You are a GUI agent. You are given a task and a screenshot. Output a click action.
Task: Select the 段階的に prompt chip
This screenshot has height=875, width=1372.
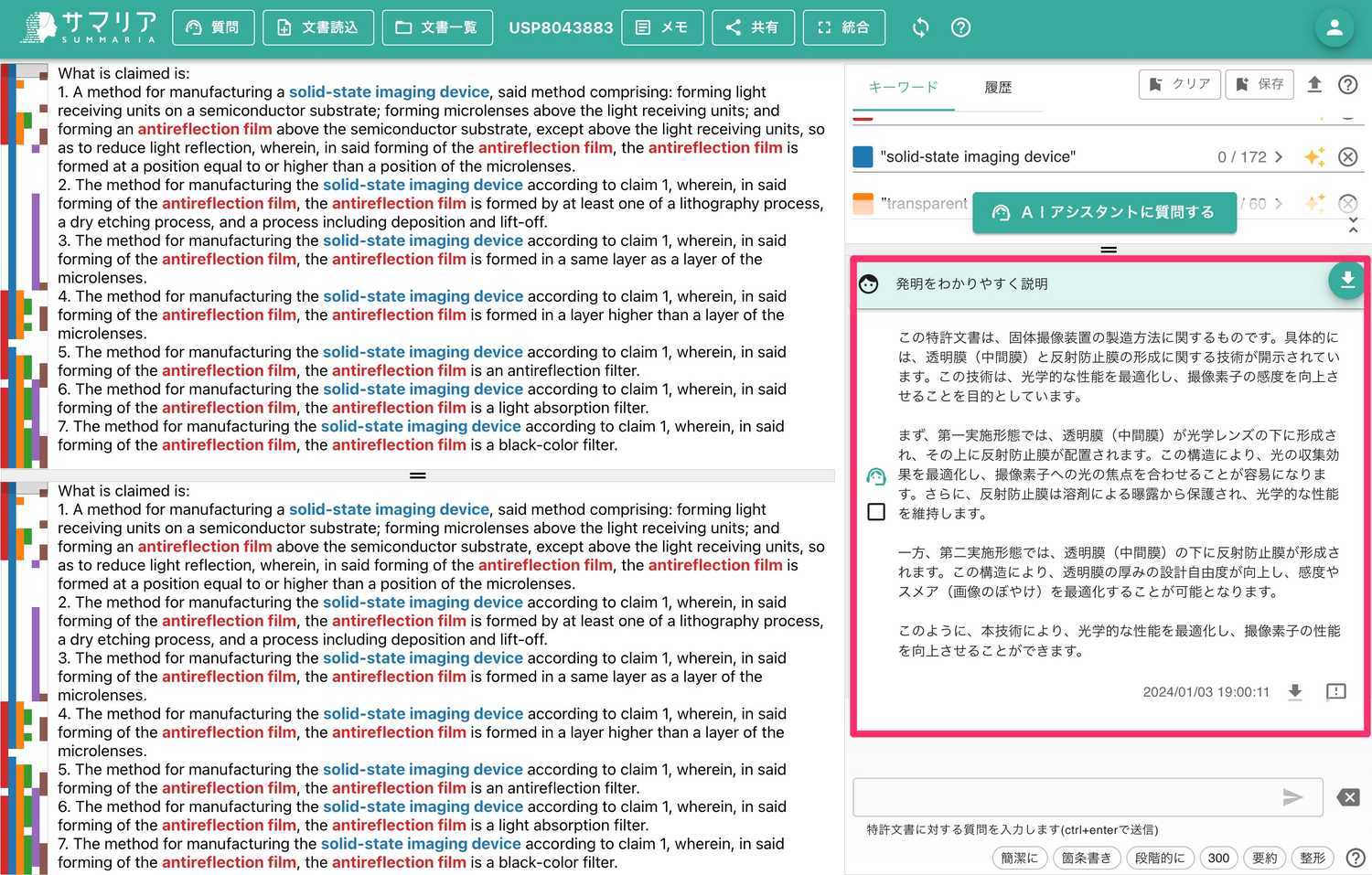tap(1160, 858)
